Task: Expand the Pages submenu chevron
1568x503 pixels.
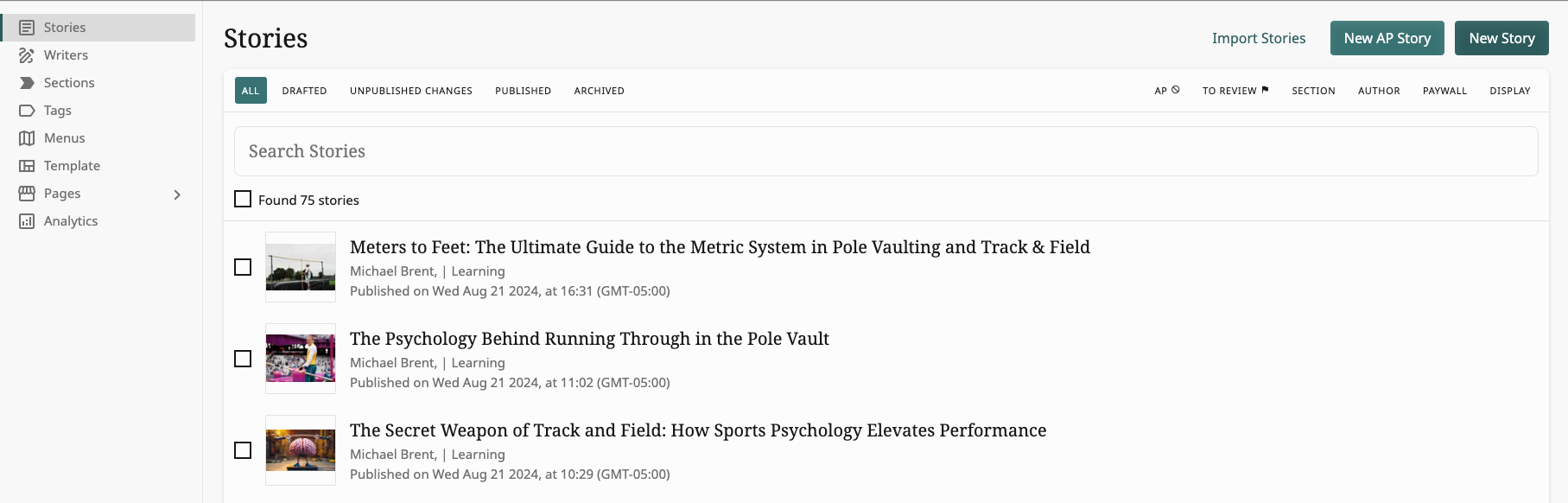Action: [177, 194]
